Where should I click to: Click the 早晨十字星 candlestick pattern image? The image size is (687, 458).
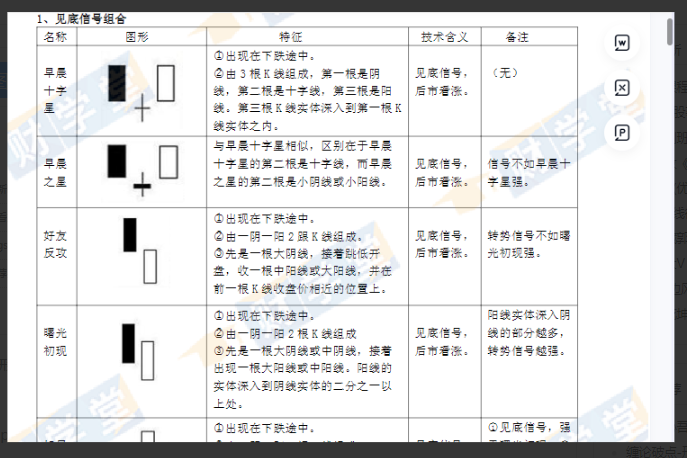pyautogui.click(x=141, y=88)
